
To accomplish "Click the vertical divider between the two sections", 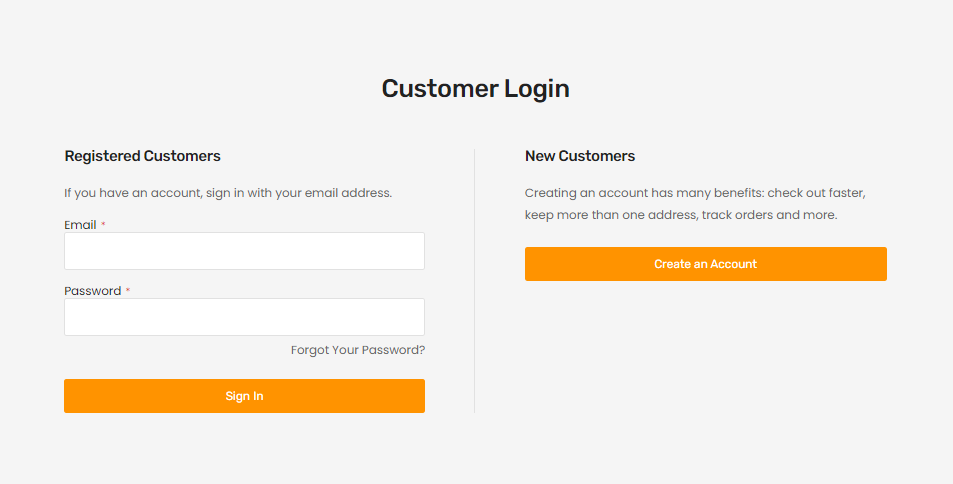I will pyautogui.click(x=474, y=280).
